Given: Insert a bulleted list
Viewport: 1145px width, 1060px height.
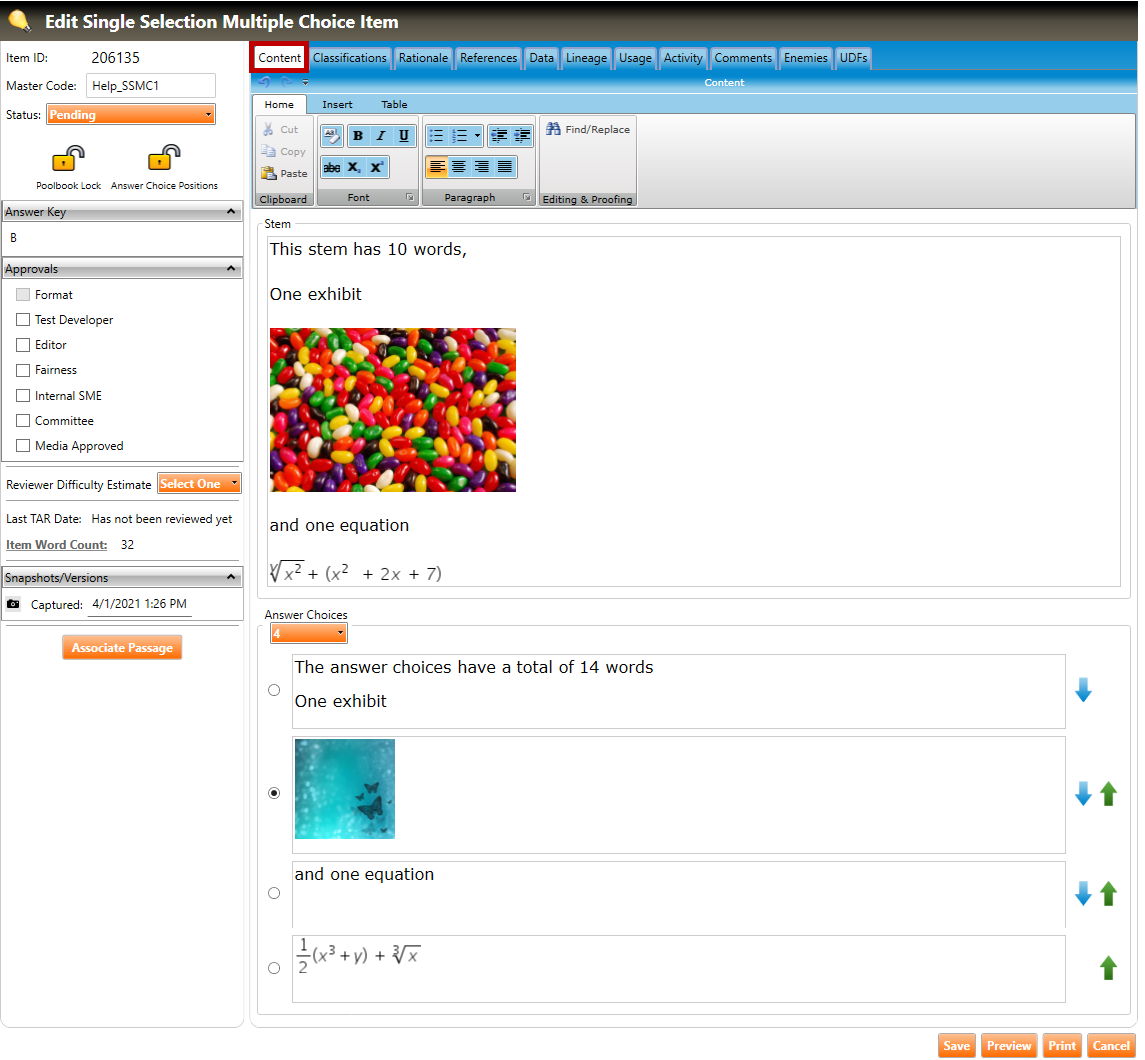Looking at the screenshot, I should [436, 136].
